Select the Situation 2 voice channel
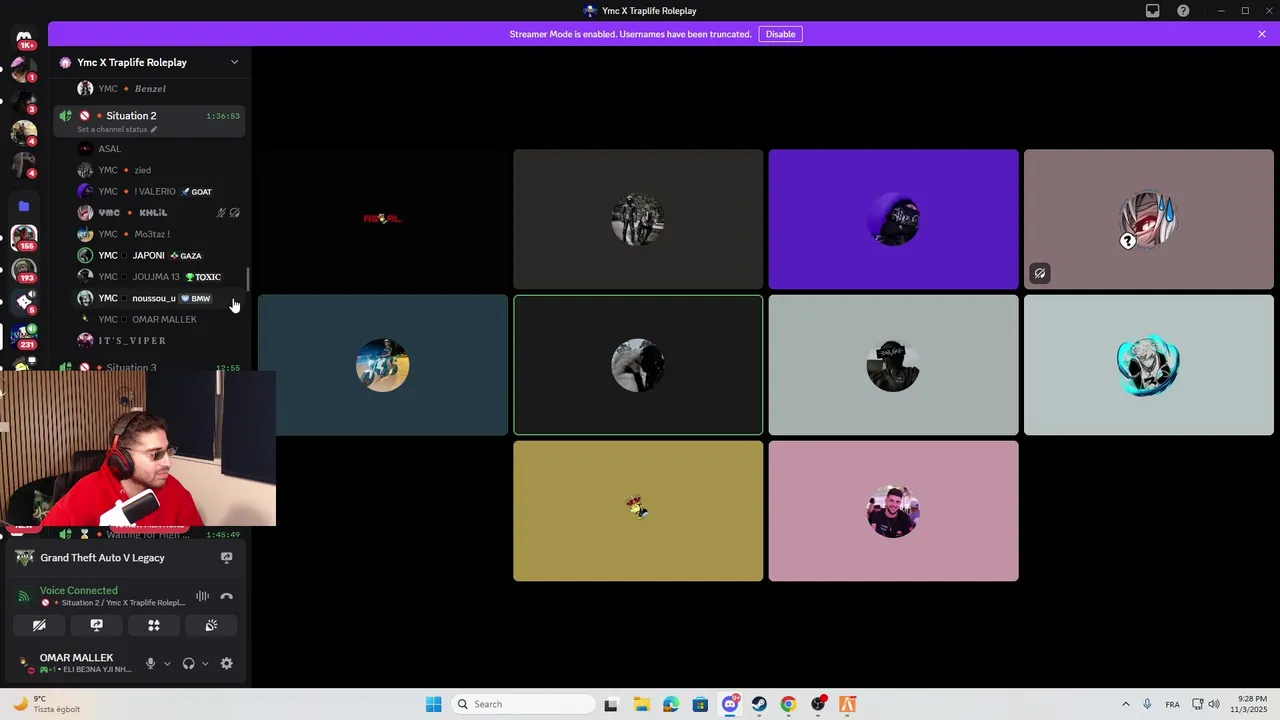Screen dimensions: 1280x720 click(x=148, y=120)
